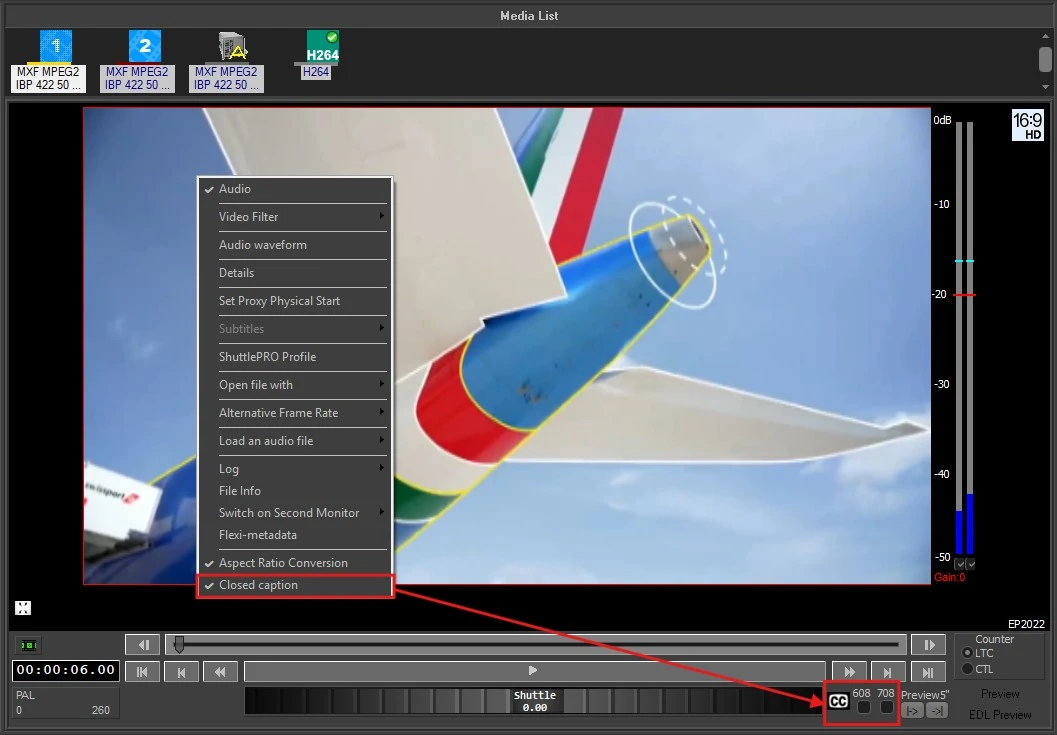Select the H264 media item icon
The image size is (1057, 735).
coord(322,47)
